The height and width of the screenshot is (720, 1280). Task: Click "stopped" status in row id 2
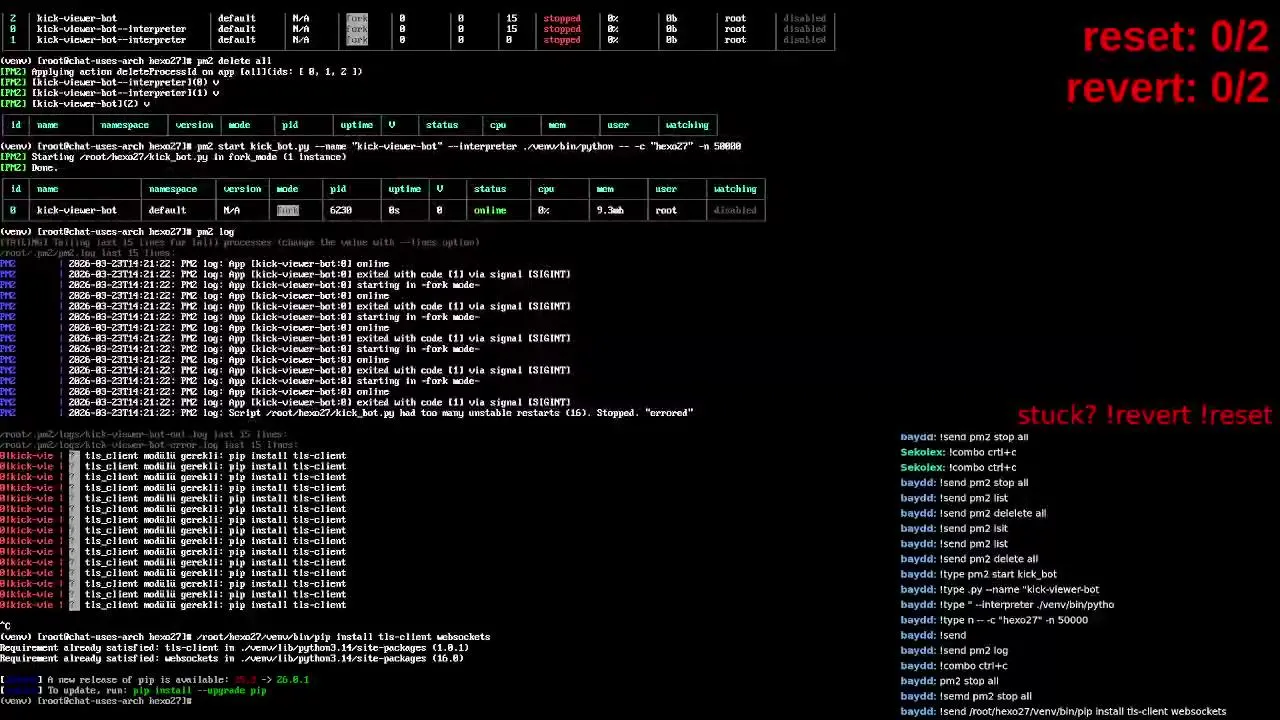click(562, 18)
